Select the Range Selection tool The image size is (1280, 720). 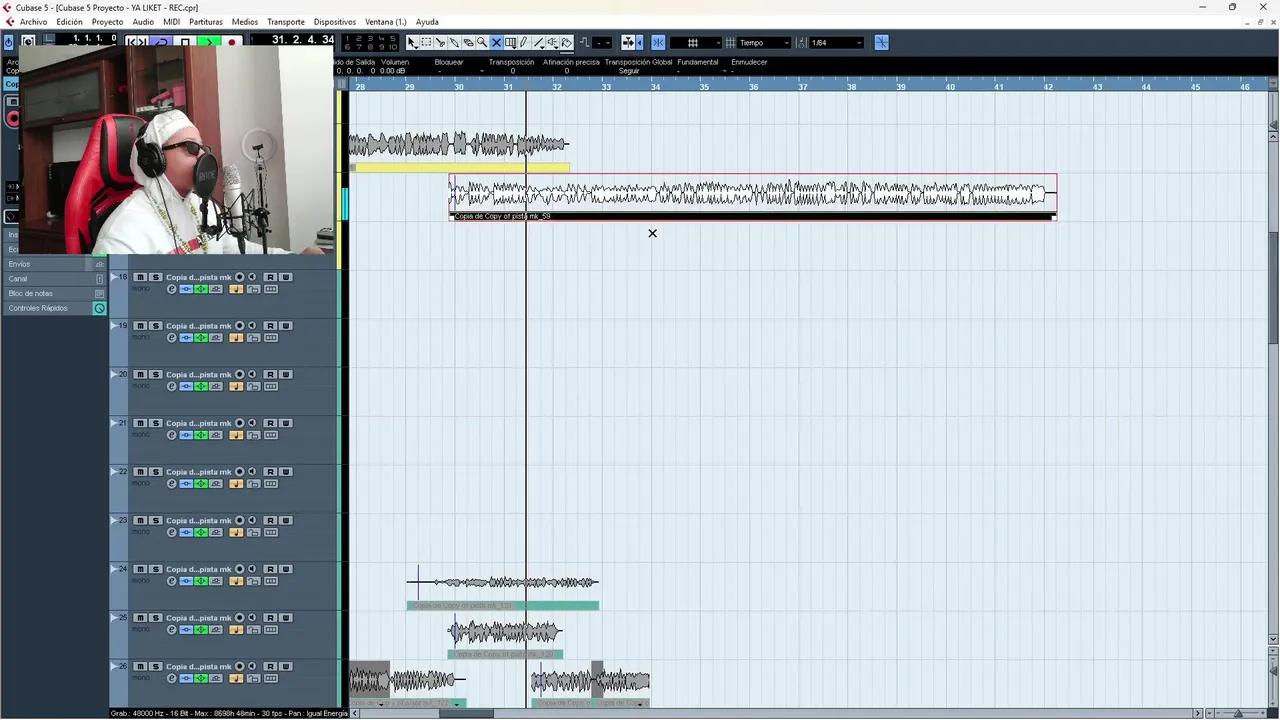[x=426, y=43]
